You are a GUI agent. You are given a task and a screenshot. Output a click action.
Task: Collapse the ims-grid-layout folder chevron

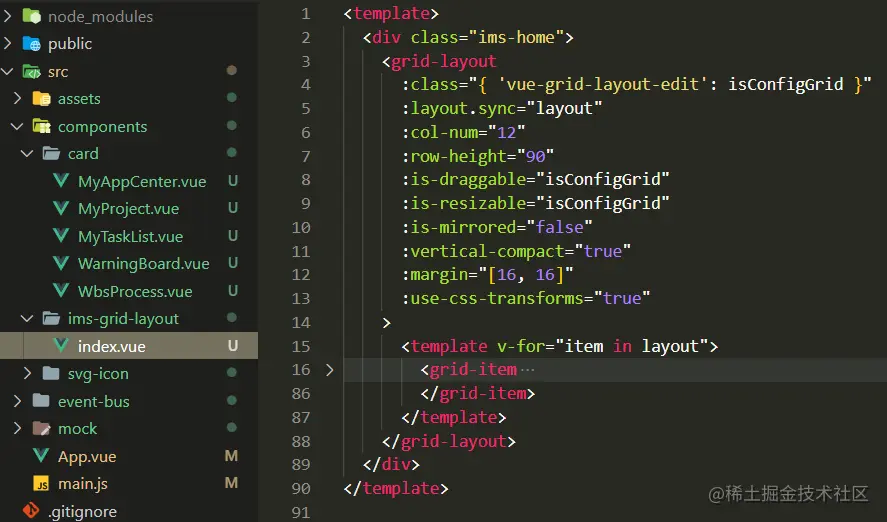[x=27, y=318]
